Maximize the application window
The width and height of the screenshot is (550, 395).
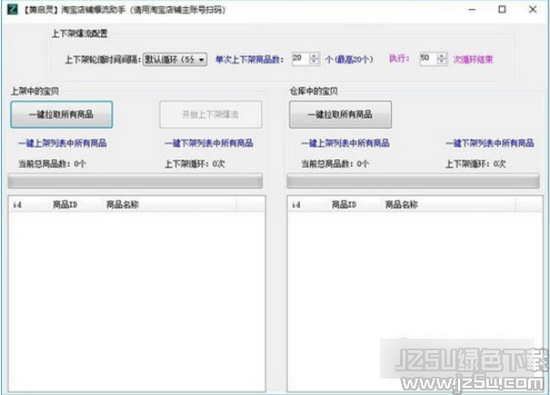click(x=502, y=9)
